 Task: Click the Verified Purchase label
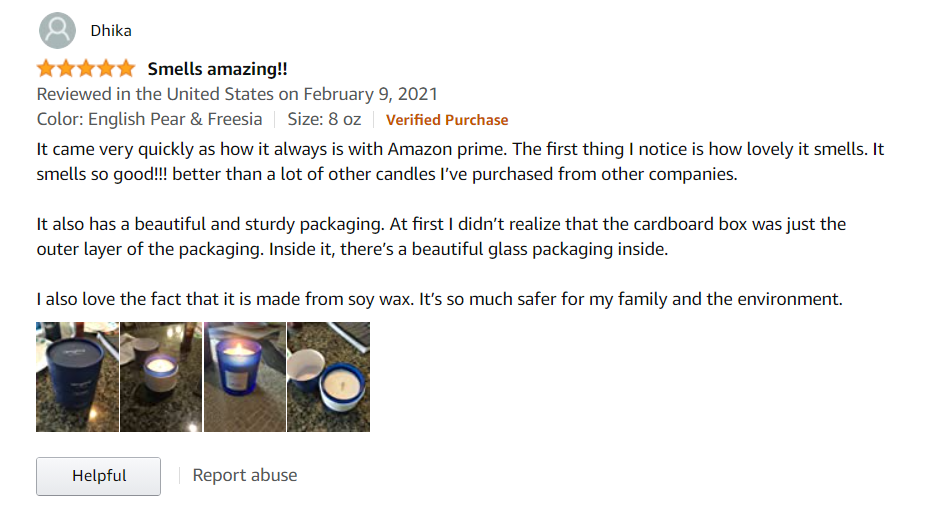click(x=447, y=120)
